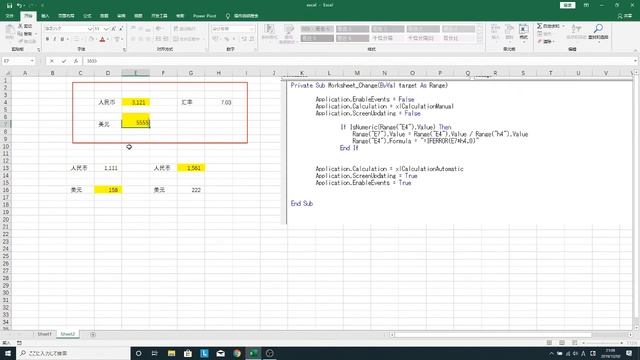The image size is (640, 360).
Task: Open format as table gallery
Action: click(x=289, y=33)
